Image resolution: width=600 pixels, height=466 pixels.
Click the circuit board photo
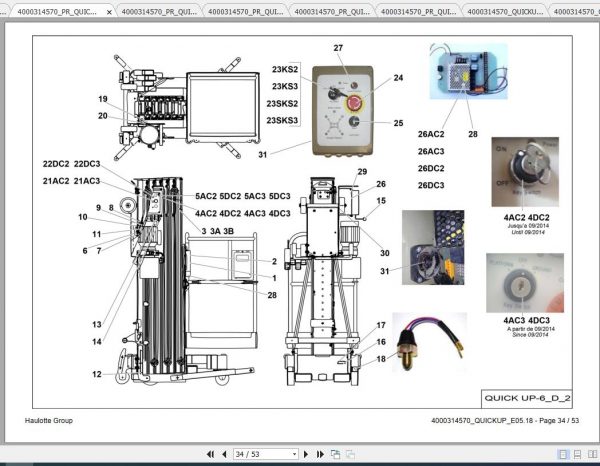(x=468, y=71)
